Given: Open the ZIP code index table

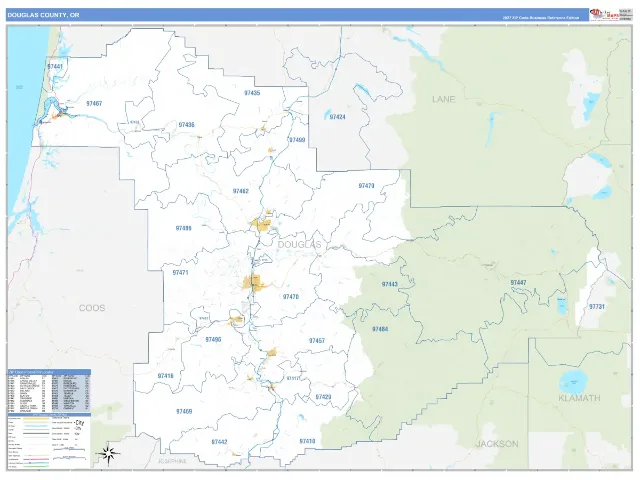Looking at the screenshot, I should click(49, 391).
